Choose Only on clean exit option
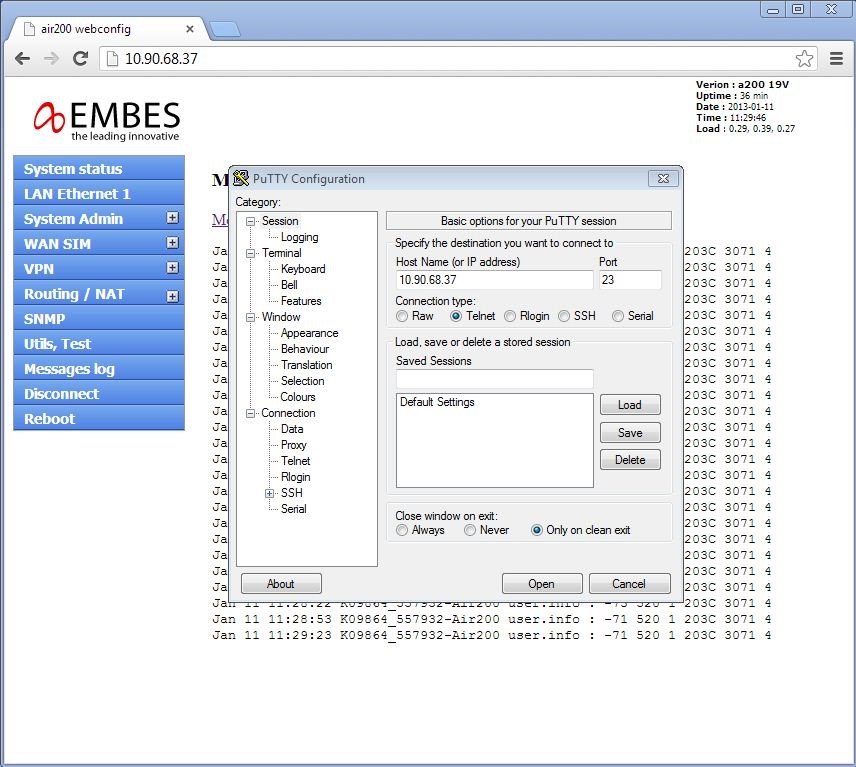Screen dimensions: 856x767 tap(537, 530)
